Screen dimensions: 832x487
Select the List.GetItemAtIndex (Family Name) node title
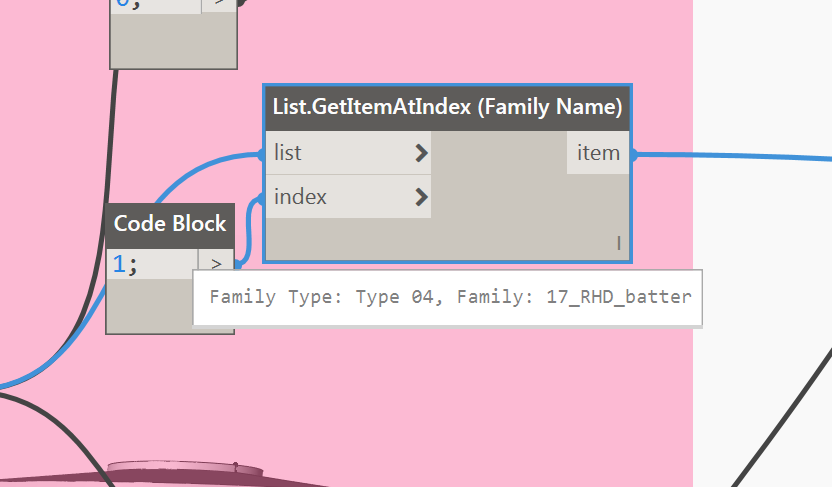[x=447, y=107]
